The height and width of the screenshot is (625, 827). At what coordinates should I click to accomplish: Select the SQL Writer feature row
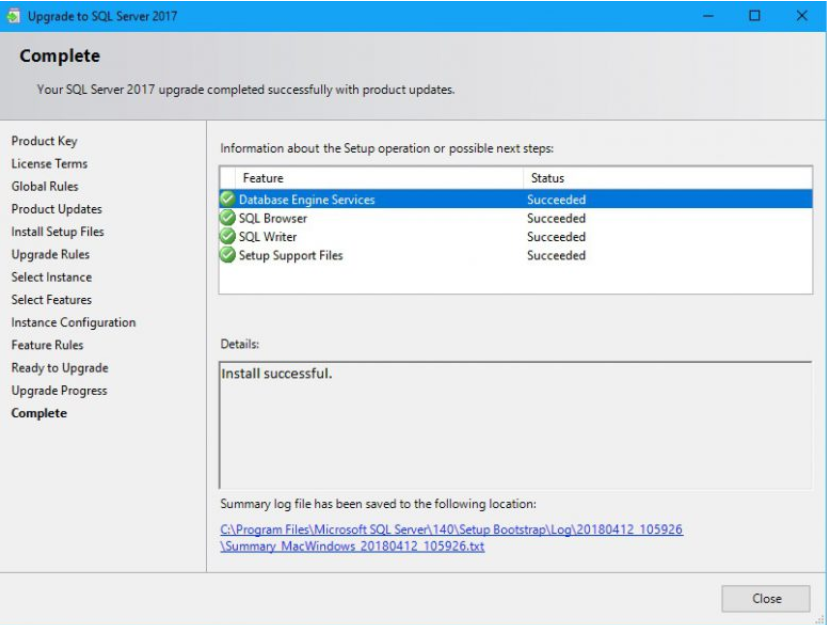pos(515,236)
